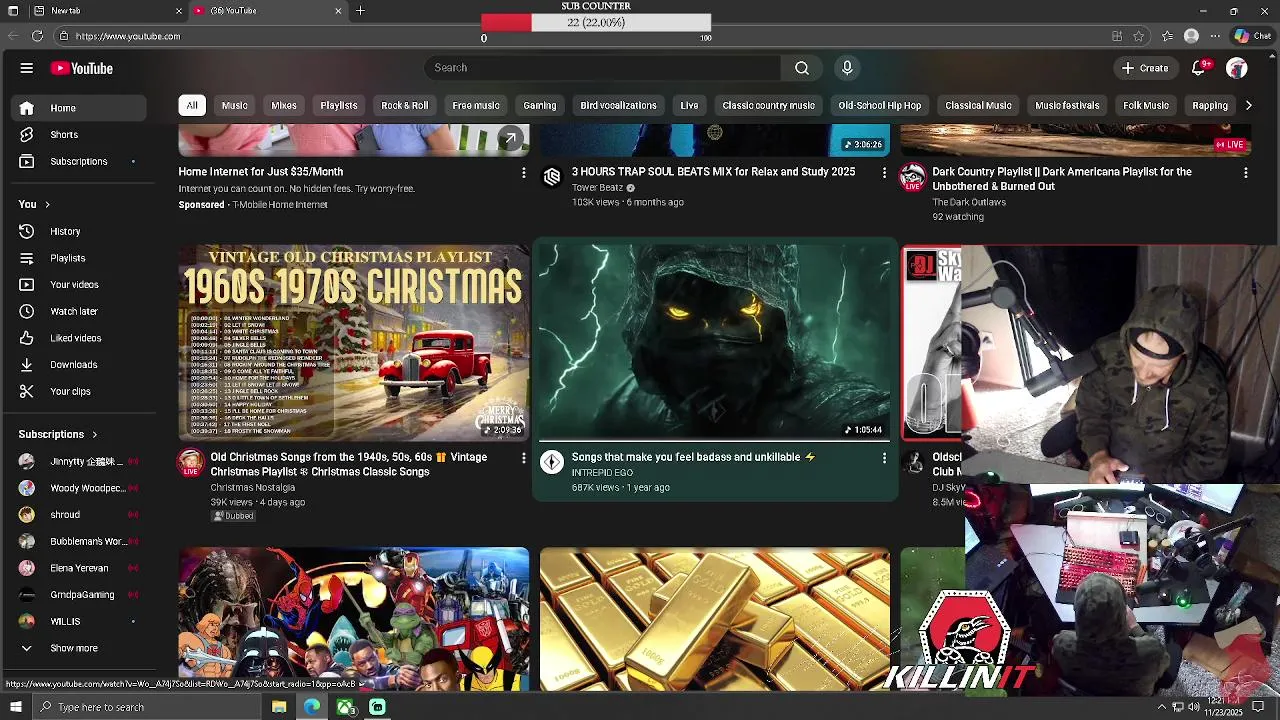Open options for Old Christmas Songs video
The height and width of the screenshot is (720, 1280).
point(523,458)
